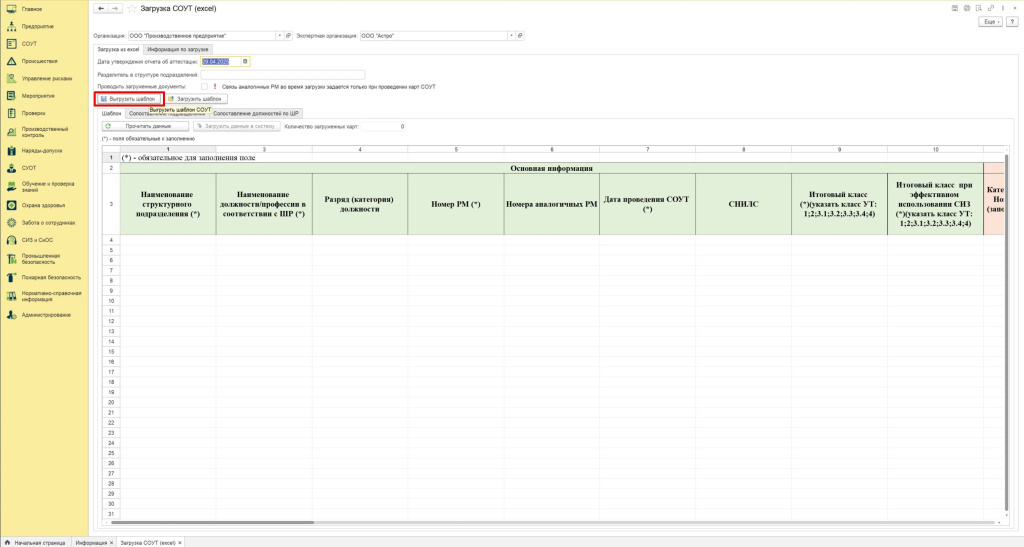This screenshot has width=1024, height=547.
Task: Select Сопоставление подразделений tab
Action: pyautogui.click(x=167, y=114)
